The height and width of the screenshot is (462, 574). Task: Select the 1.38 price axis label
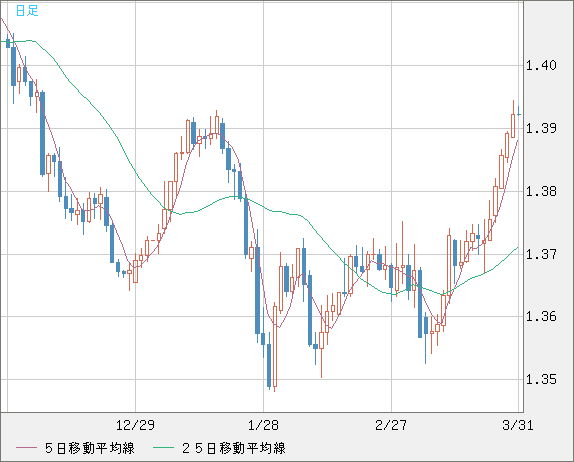541,191
